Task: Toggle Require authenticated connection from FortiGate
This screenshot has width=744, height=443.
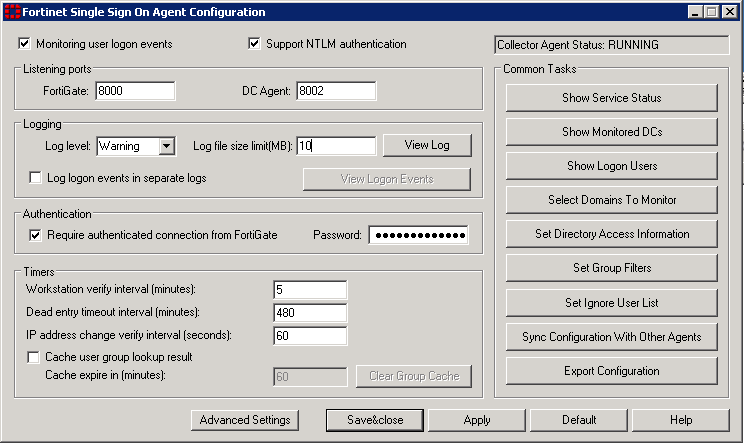Action: point(35,235)
